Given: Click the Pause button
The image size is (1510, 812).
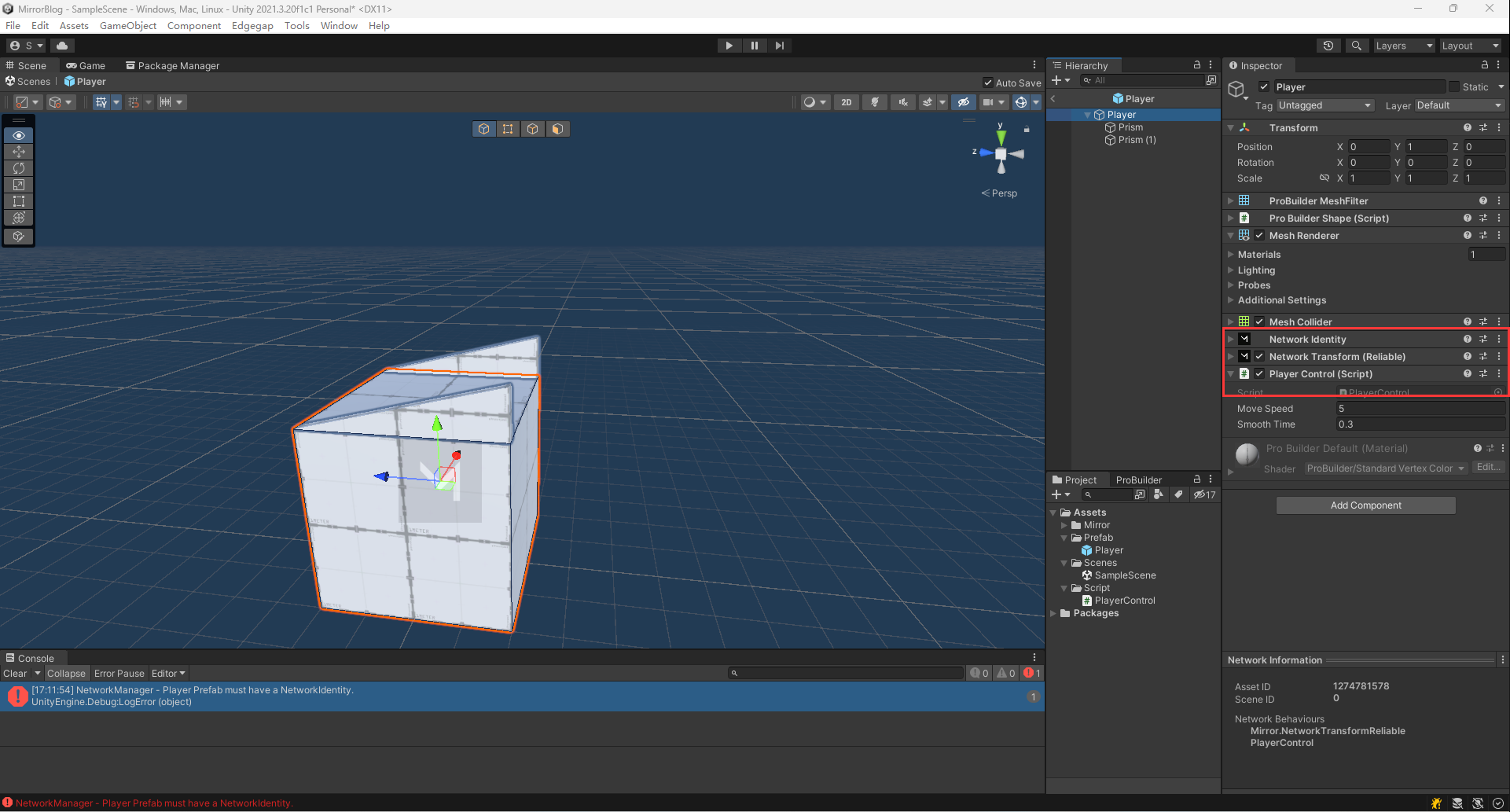Looking at the screenshot, I should (x=755, y=46).
